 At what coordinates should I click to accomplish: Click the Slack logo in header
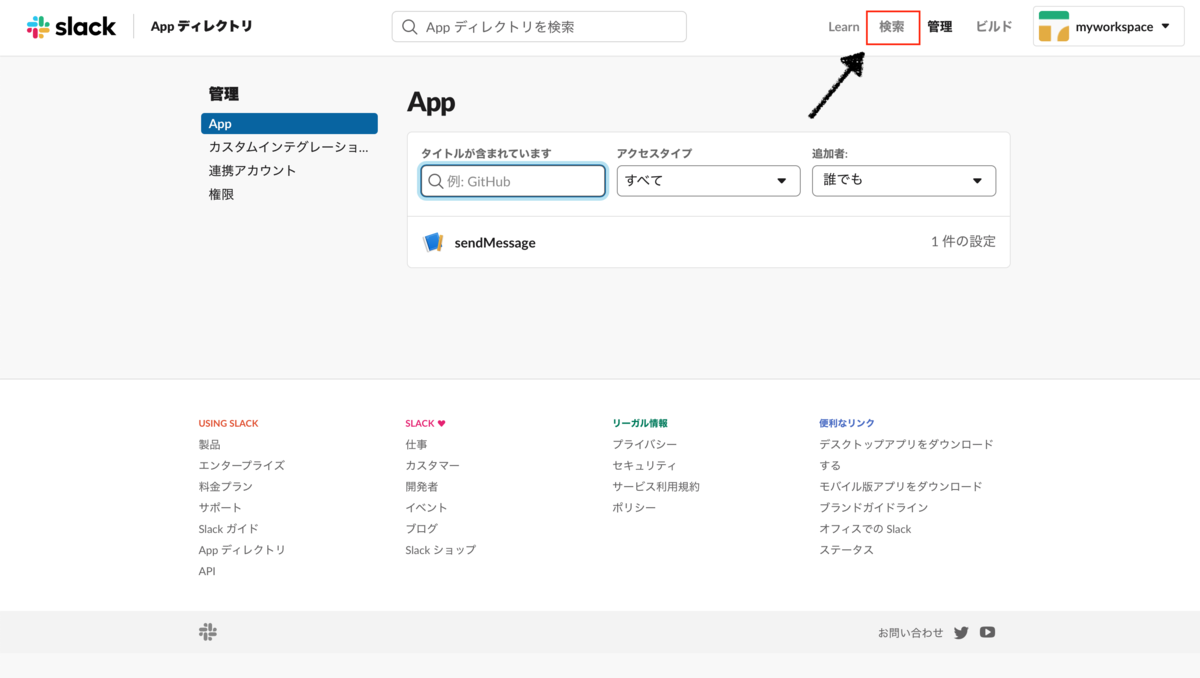[x=71, y=27]
